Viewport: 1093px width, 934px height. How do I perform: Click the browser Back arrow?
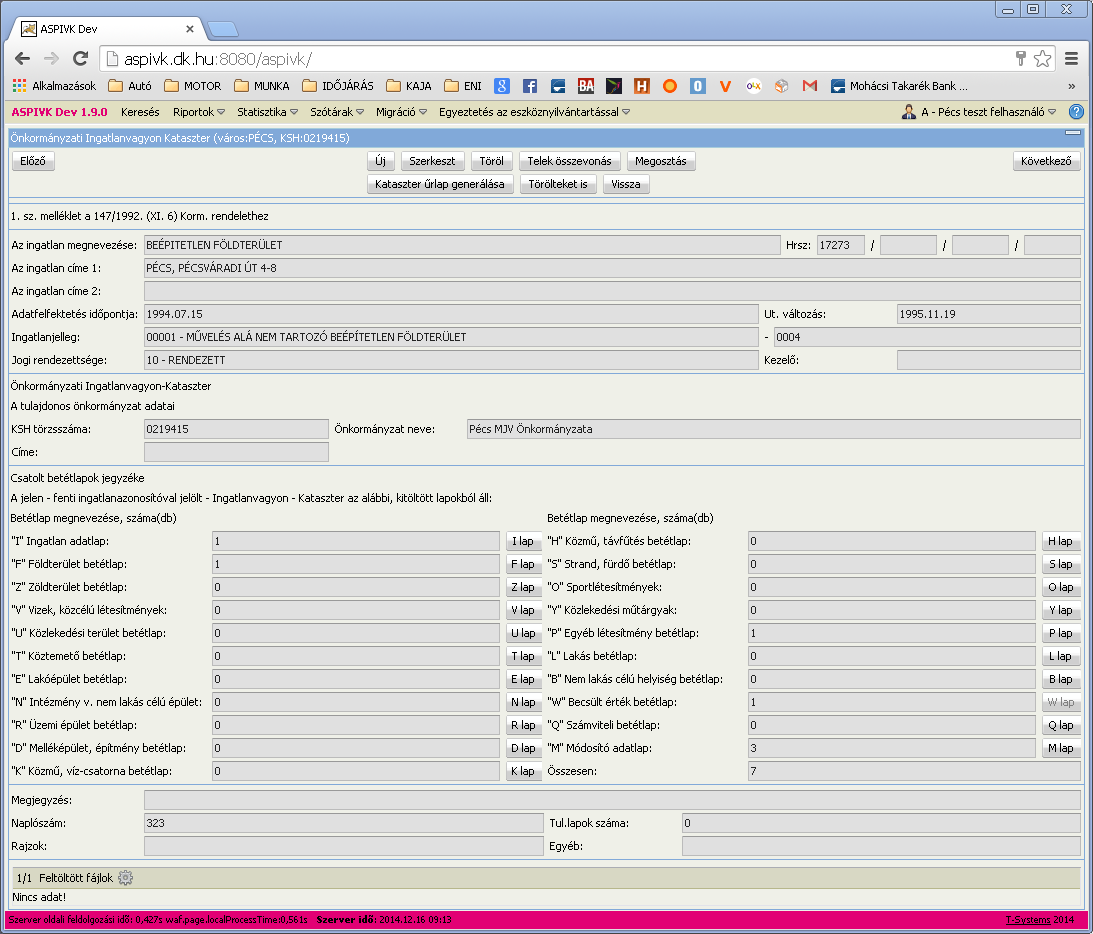(22, 59)
